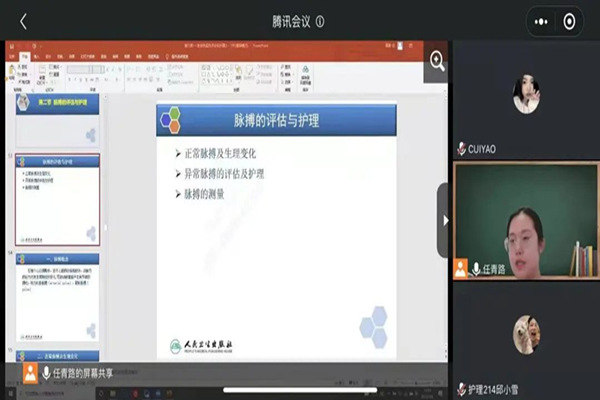Screen dimensions: 600x400
Task: Click the Windows taskbar search box
Action: click(x=57, y=393)
